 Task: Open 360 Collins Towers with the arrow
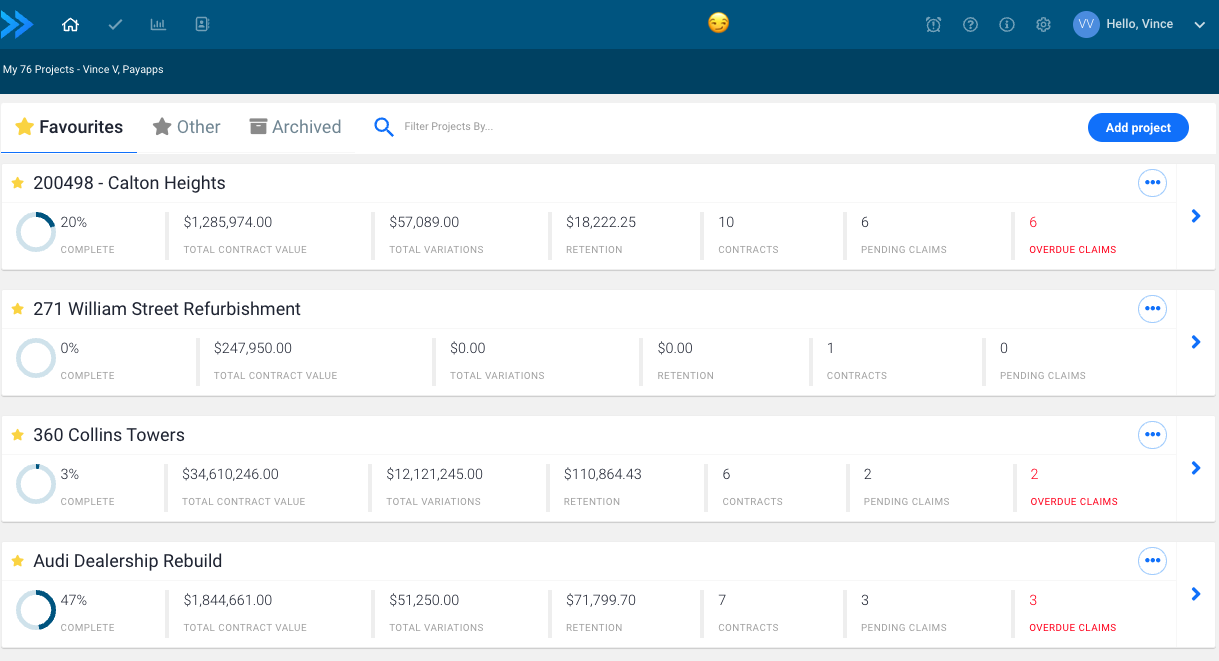click(x=1195, y=468)
